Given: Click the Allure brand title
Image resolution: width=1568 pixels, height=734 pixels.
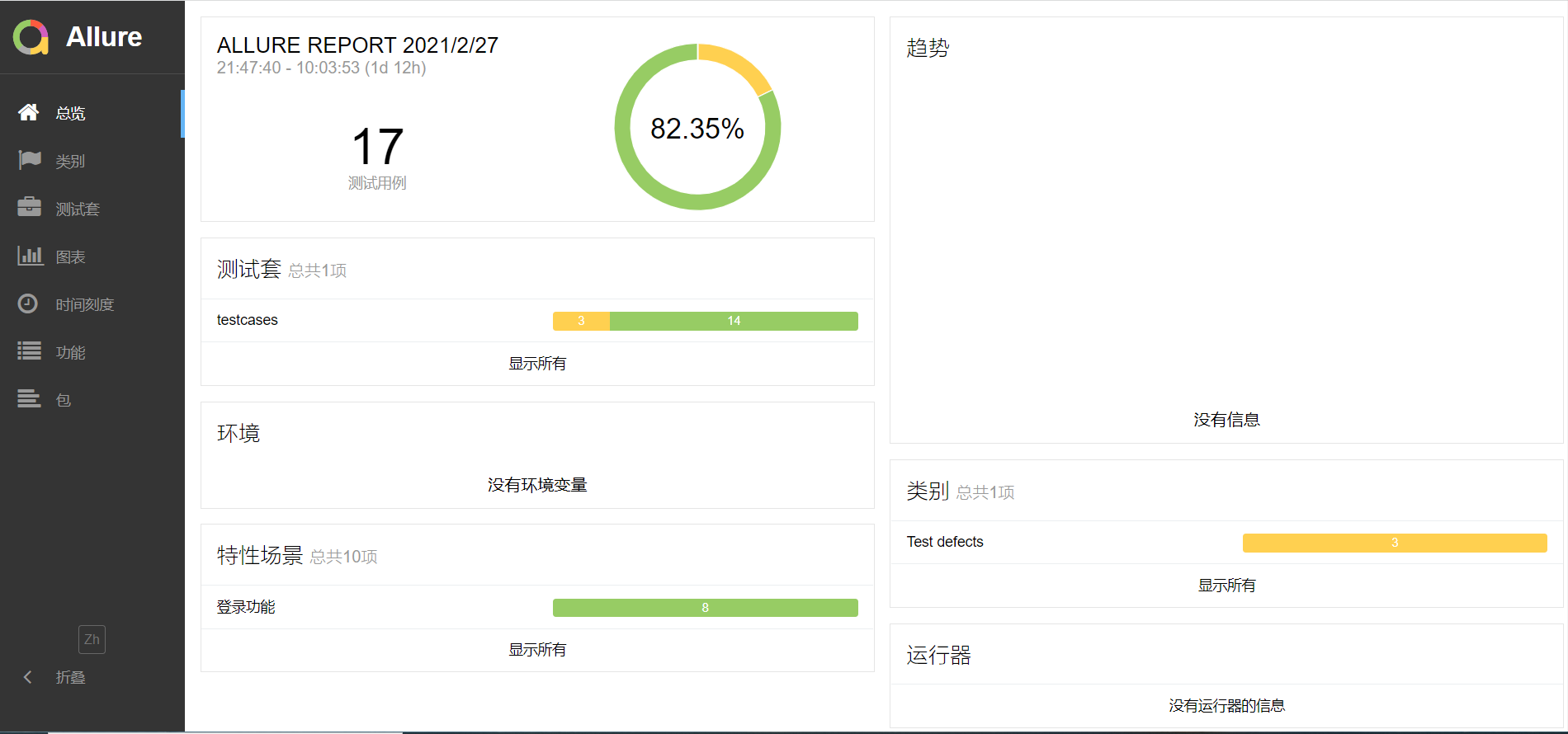Looking at the screenshot, I should [x=104, y=37].
